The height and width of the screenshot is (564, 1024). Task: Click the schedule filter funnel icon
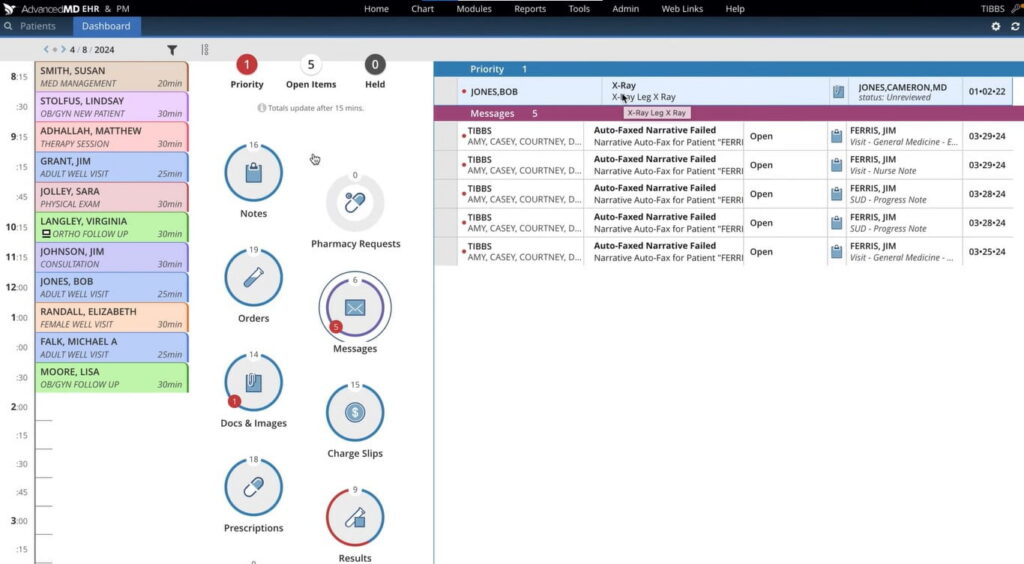click(x=172, y=50)
